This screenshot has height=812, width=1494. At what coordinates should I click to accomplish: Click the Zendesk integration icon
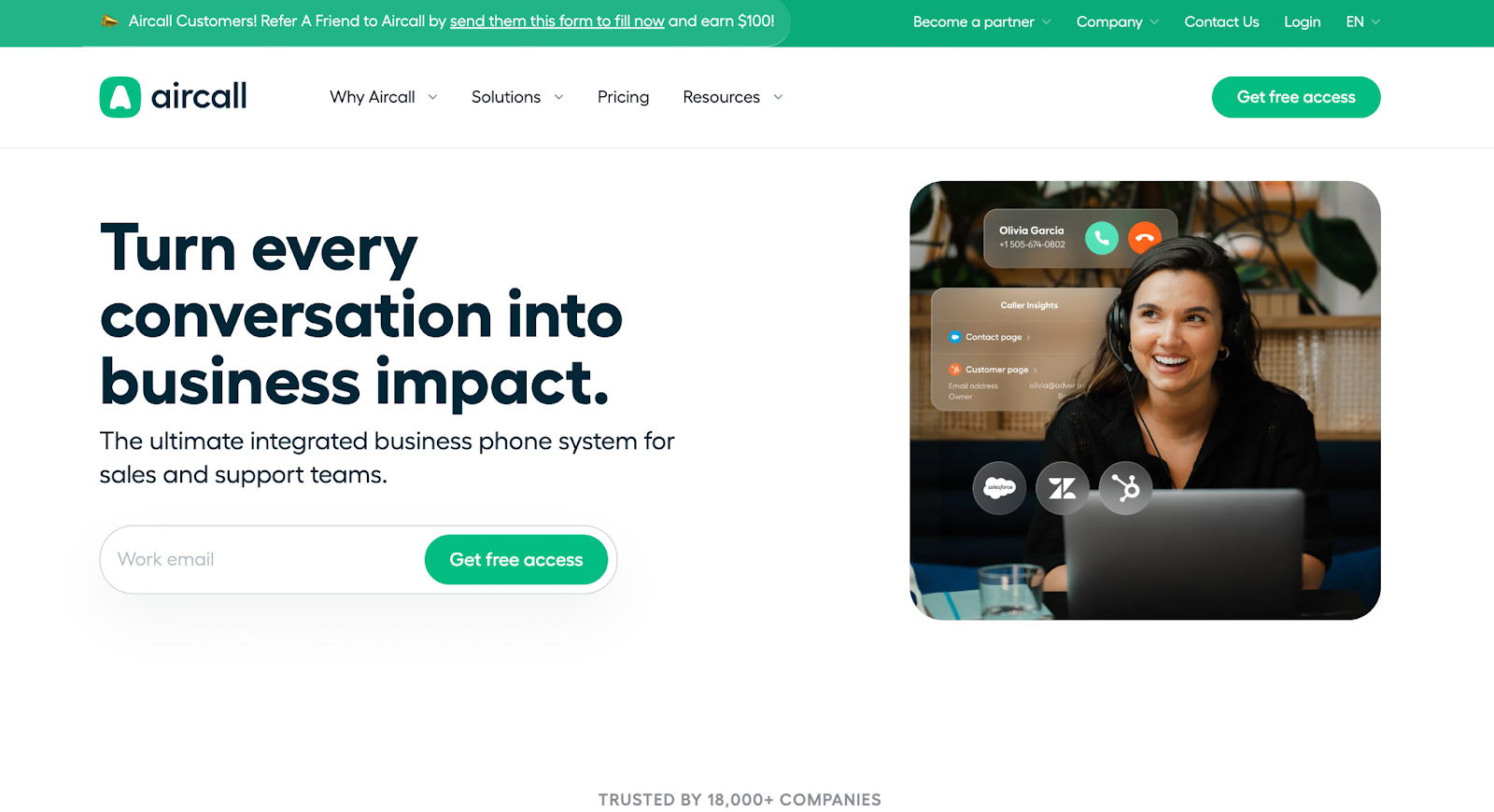(x=1063, y=487)
